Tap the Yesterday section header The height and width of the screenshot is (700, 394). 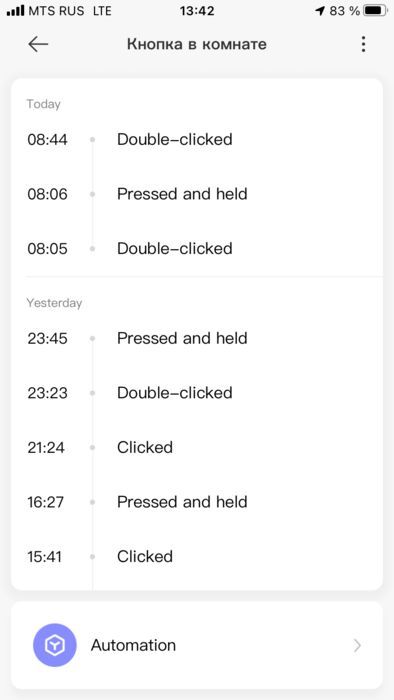(x=54, y=303)
